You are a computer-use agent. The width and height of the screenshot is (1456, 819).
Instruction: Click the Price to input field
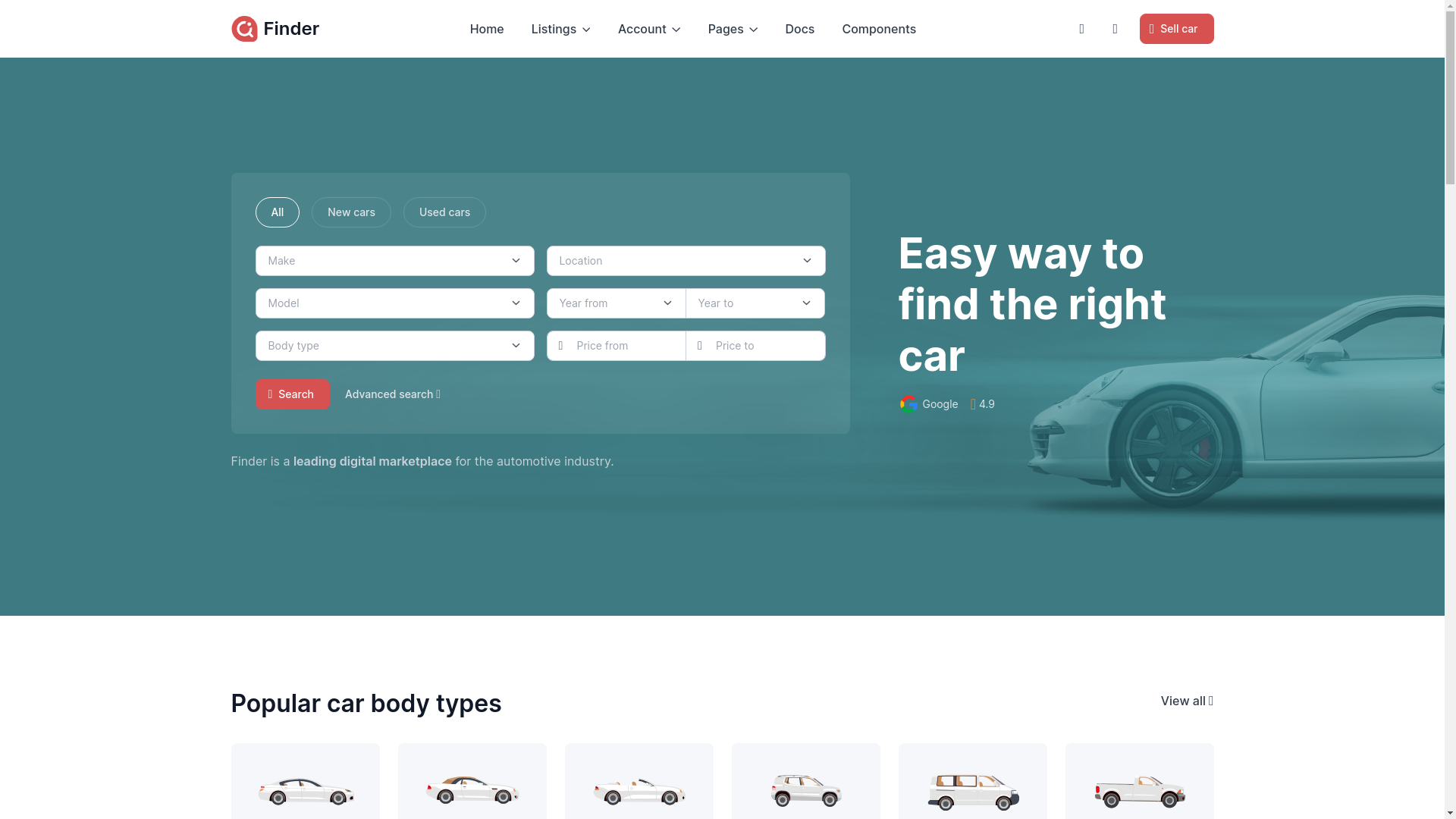click(x=755, y=346)
